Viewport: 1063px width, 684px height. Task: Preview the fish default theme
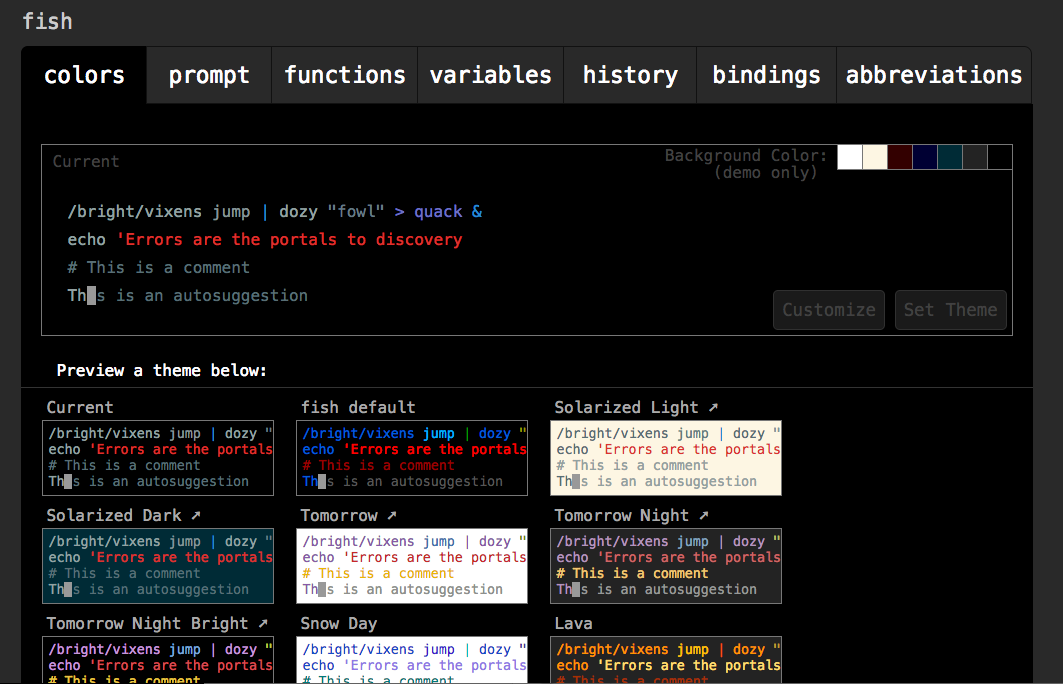click(x=412, y=458)
